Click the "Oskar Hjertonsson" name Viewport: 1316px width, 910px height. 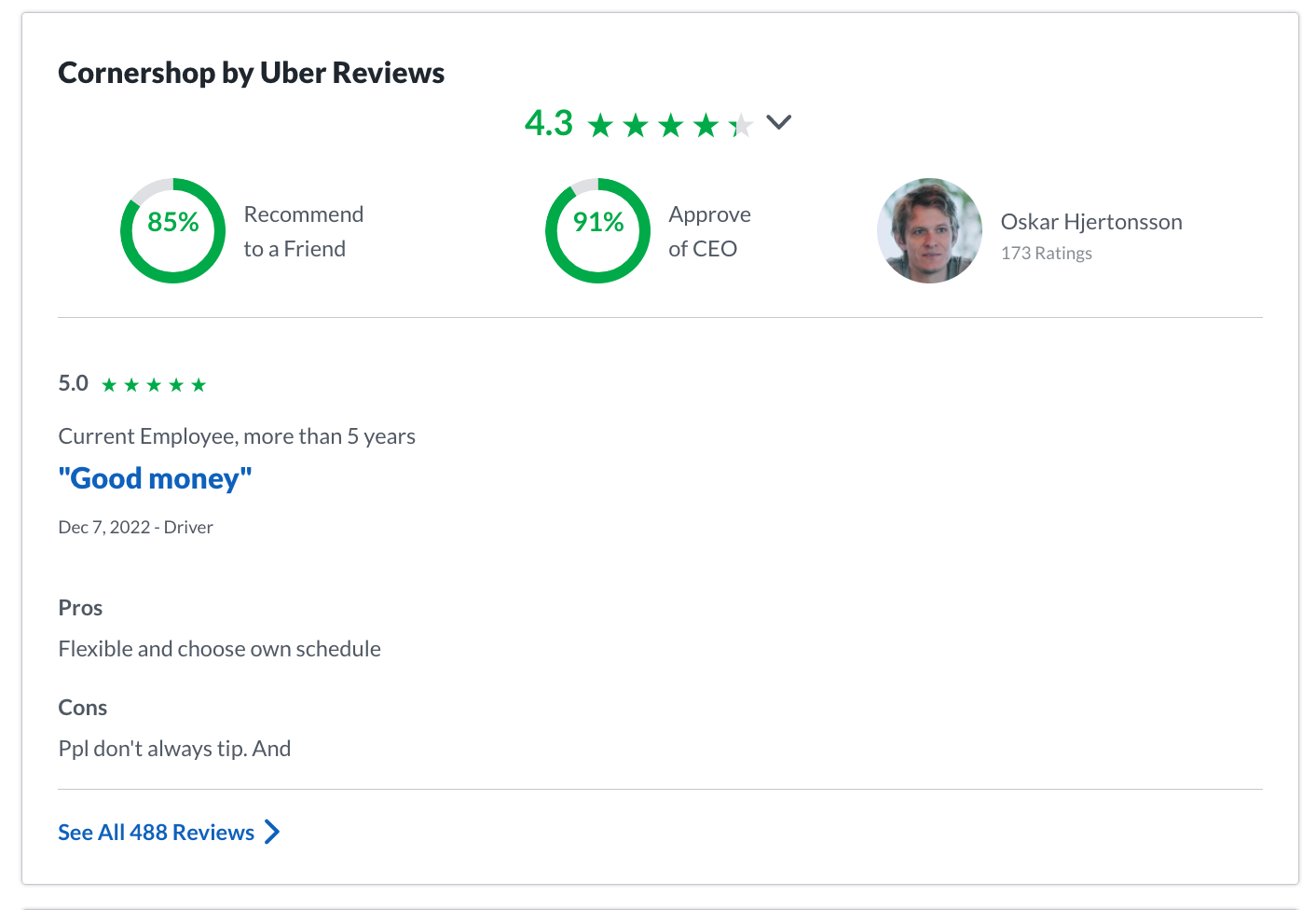[1091, 222]
